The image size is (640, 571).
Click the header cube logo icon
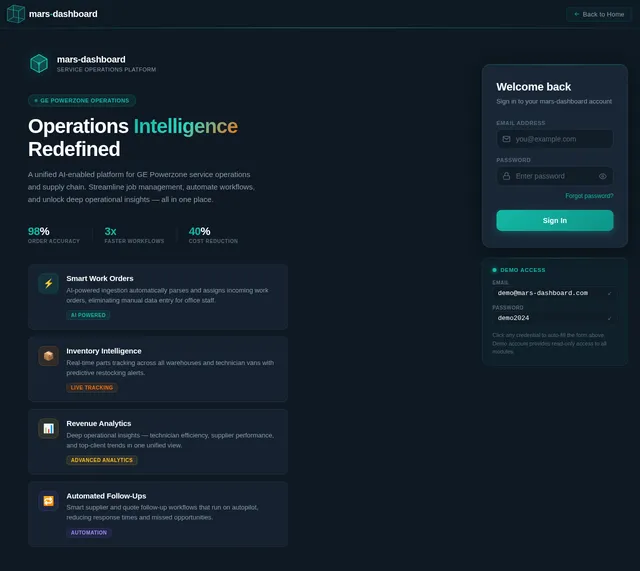pos(16,14)
